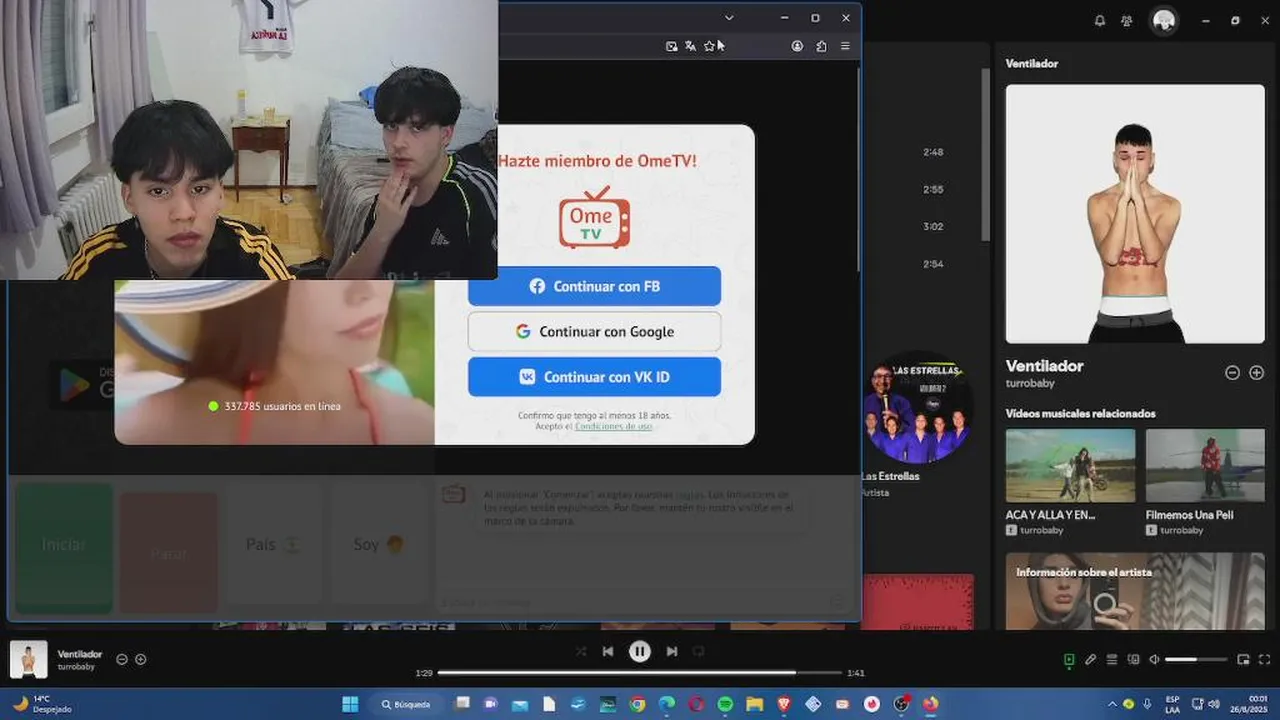This screenshot has height=720, width=1280.
Task: Open the Spotify miniplayer icon
Action: coord(1243,659)
